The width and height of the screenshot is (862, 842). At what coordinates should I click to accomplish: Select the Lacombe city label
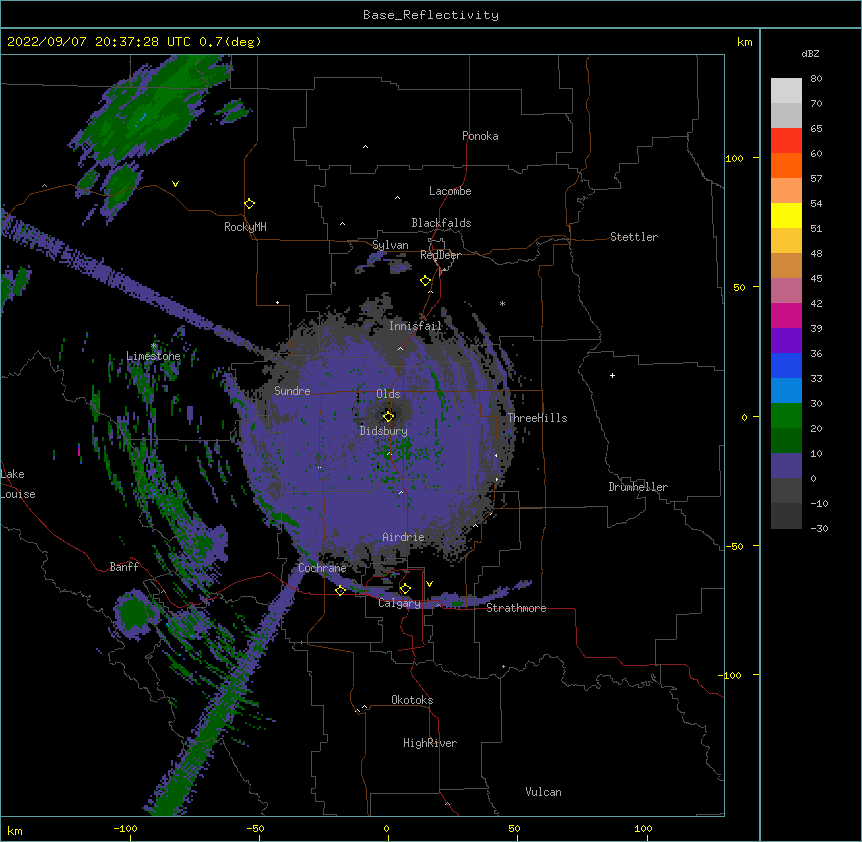tap(450, 191)
